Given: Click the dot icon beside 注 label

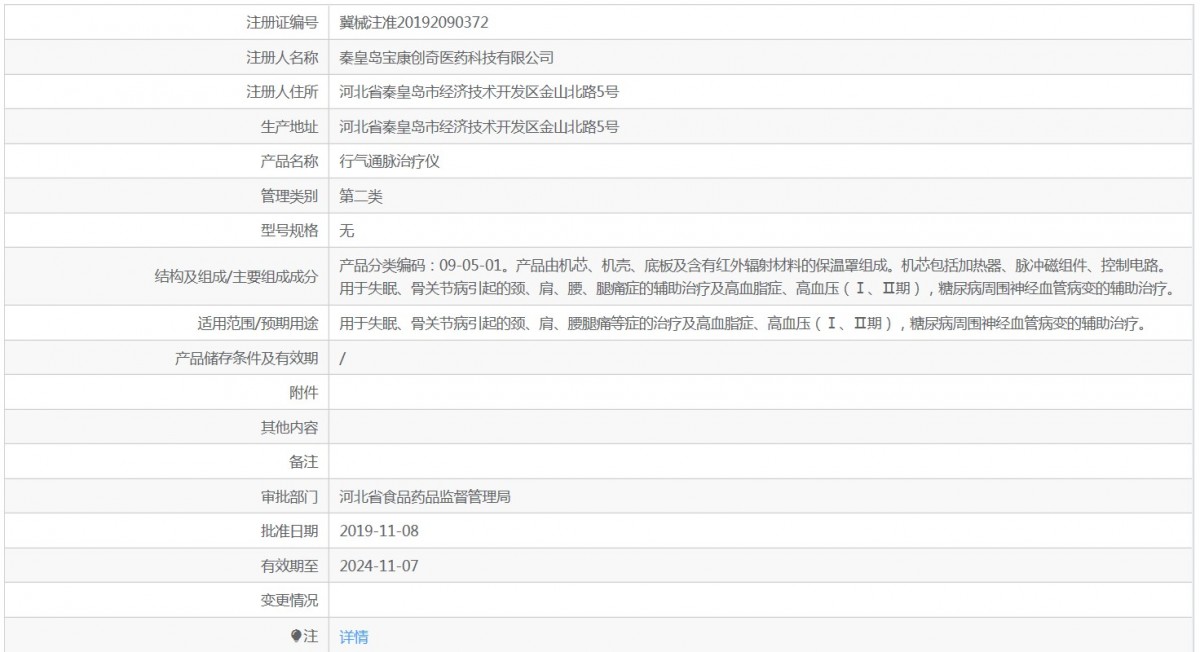Looking at the screenshot, I should (x=296, y=636).
